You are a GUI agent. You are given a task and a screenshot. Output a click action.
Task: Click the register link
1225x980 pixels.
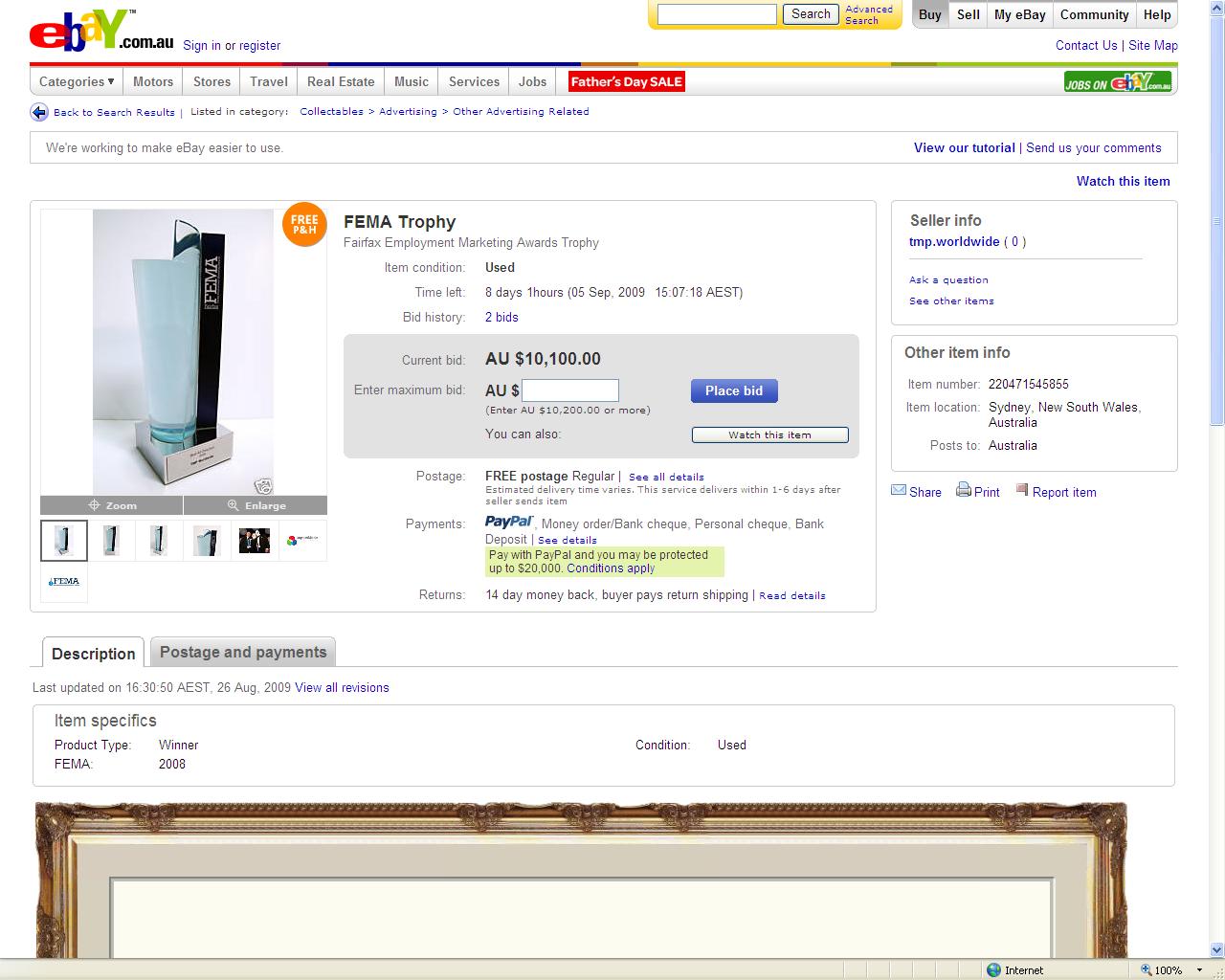[x=260, y=45]
